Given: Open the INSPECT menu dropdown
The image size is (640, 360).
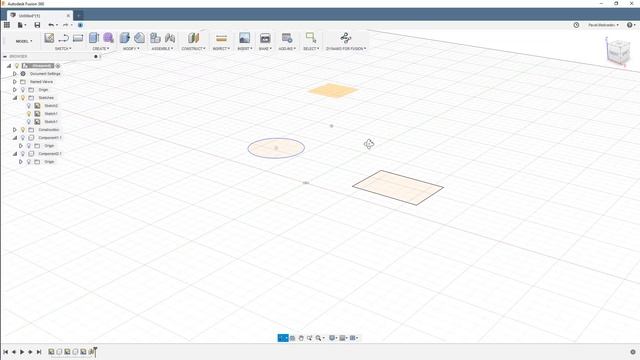Looking at the screenshot, I should (x=221, y=49).
